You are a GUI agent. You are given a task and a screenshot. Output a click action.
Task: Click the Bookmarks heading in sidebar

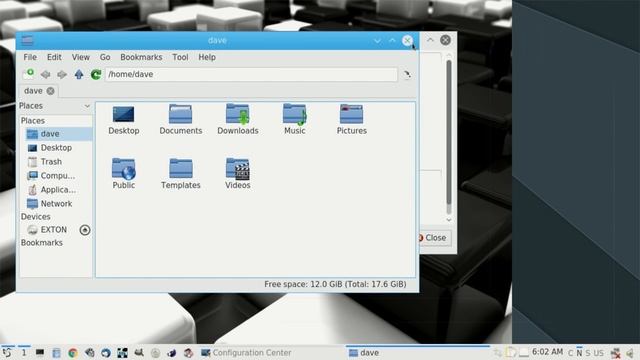[x=42, y=242]
